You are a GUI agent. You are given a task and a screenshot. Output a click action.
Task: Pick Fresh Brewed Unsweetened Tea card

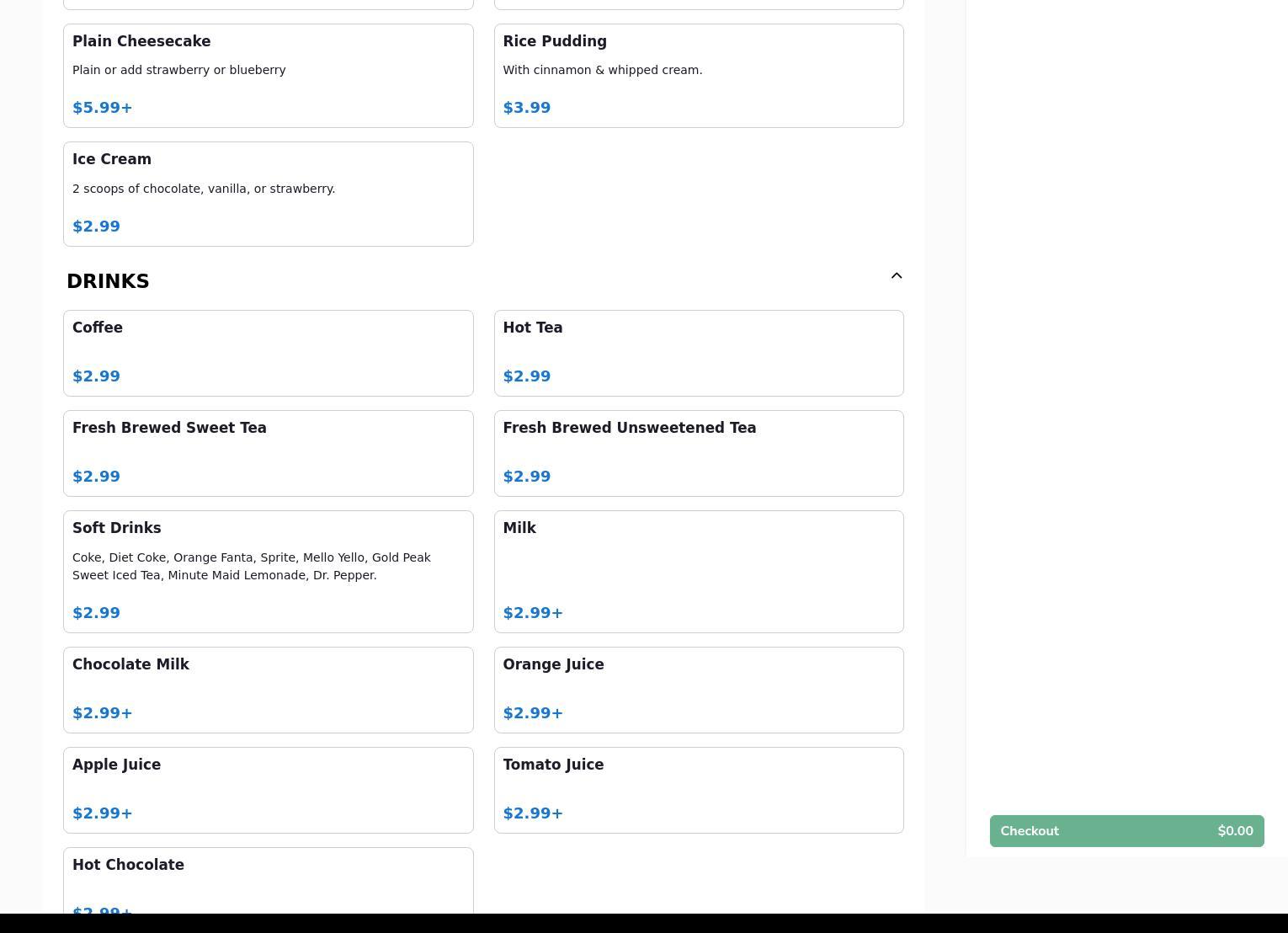point(698,453)
